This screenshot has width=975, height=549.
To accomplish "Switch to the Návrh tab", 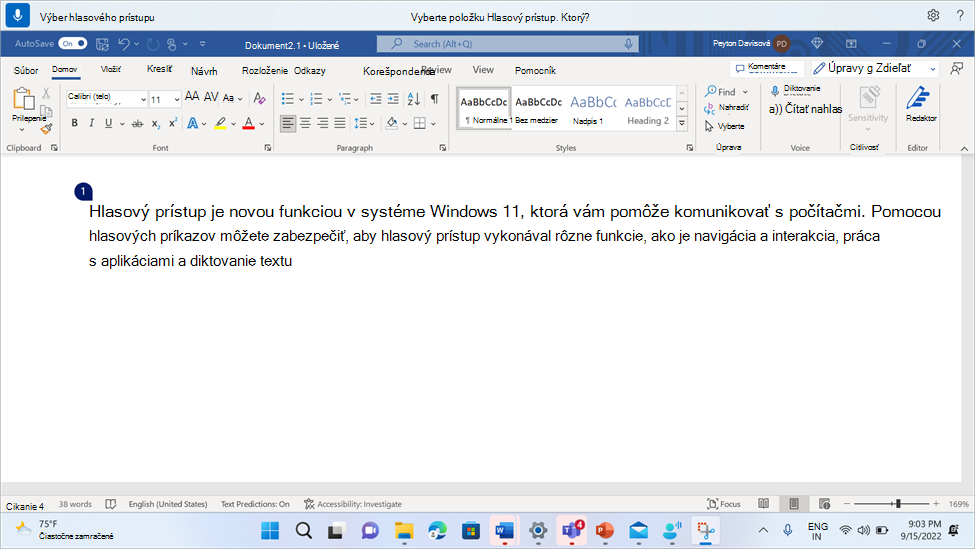I will [204, 71].
